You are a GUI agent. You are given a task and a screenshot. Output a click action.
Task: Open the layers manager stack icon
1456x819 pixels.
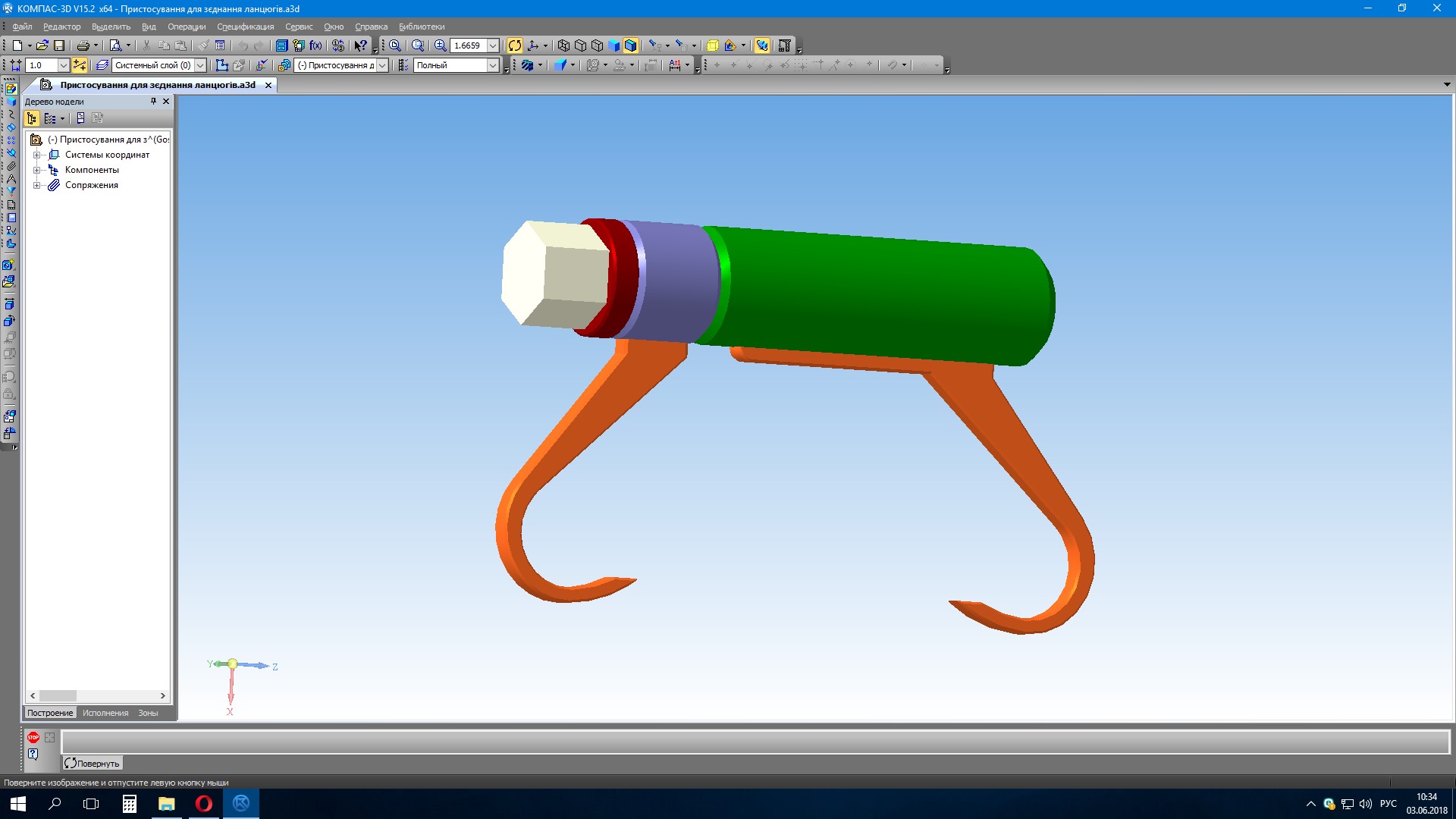102,65
